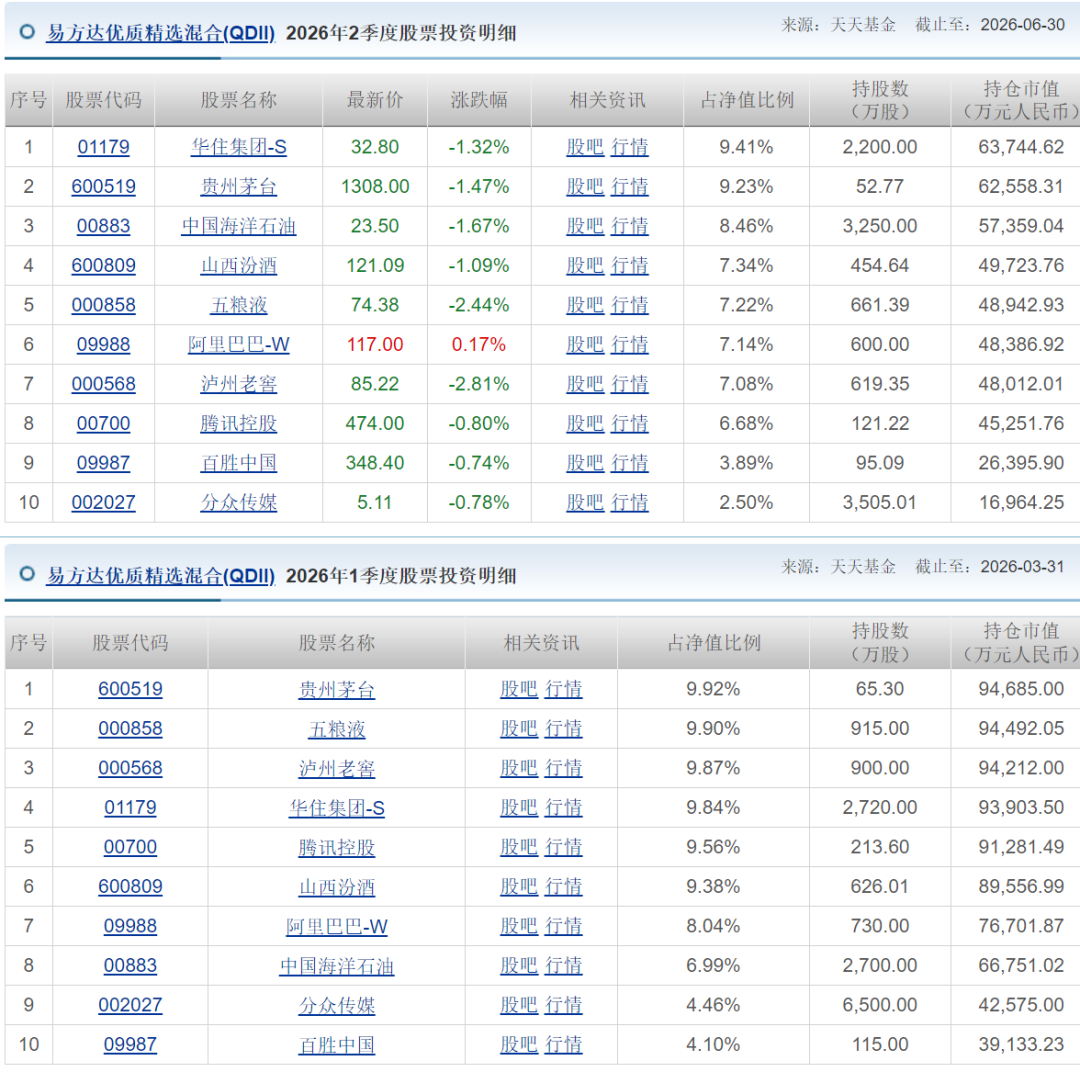
Task: Click stock code 600809 in 1季度 table
Action: 130,886
